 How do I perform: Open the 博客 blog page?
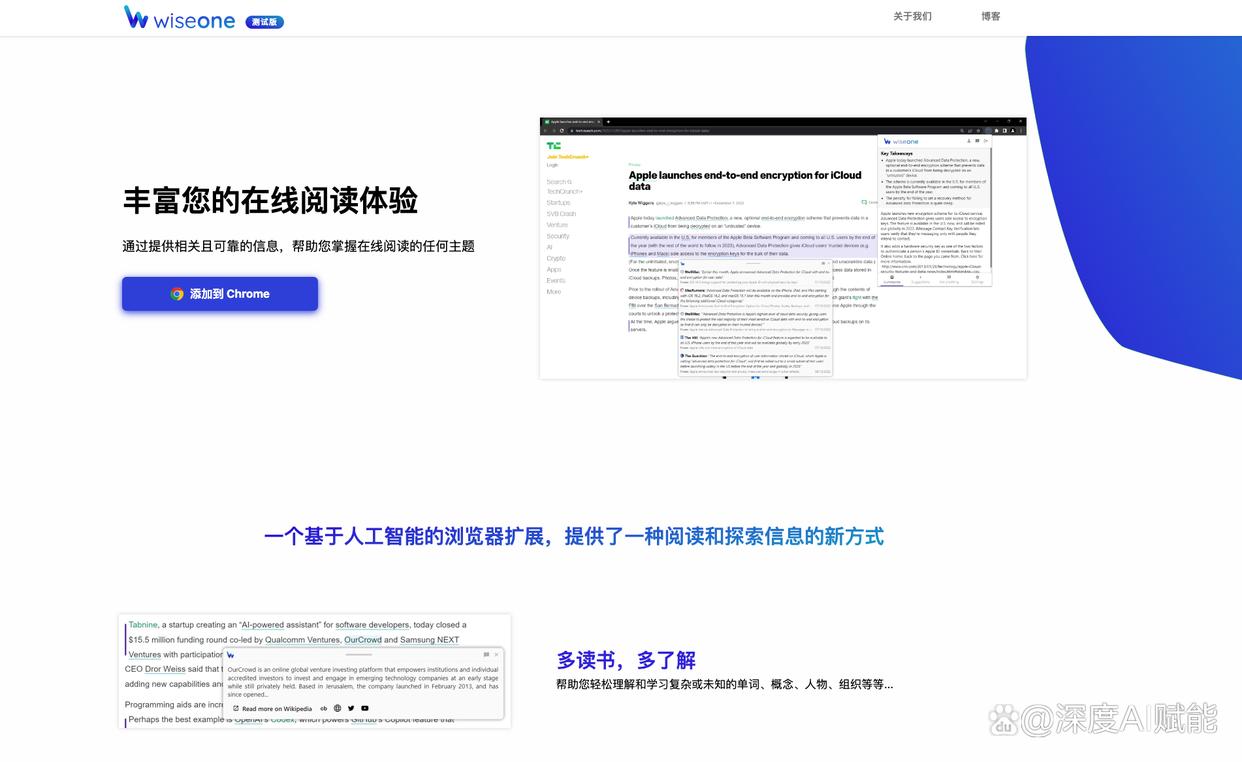point(991,16)
